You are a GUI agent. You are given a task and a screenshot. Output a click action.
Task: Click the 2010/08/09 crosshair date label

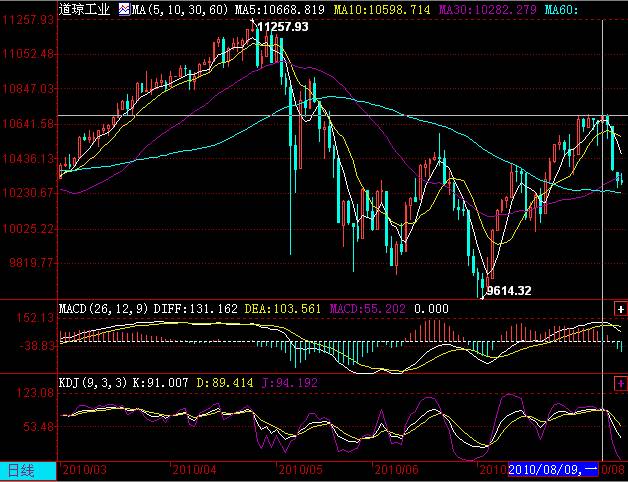pos(553,469)
